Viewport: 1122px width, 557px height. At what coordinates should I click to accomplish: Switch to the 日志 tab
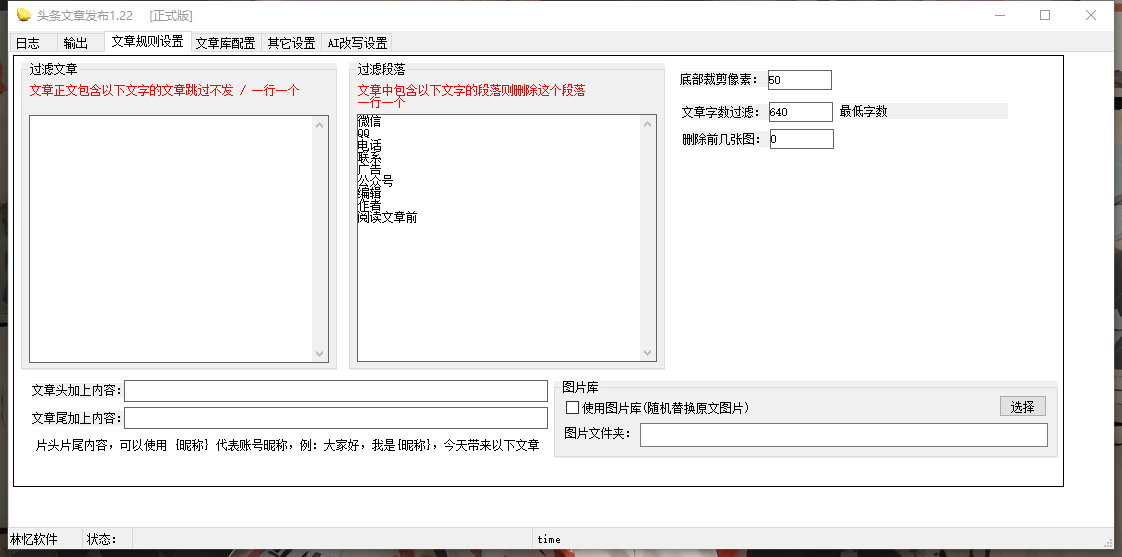[28, 43]
